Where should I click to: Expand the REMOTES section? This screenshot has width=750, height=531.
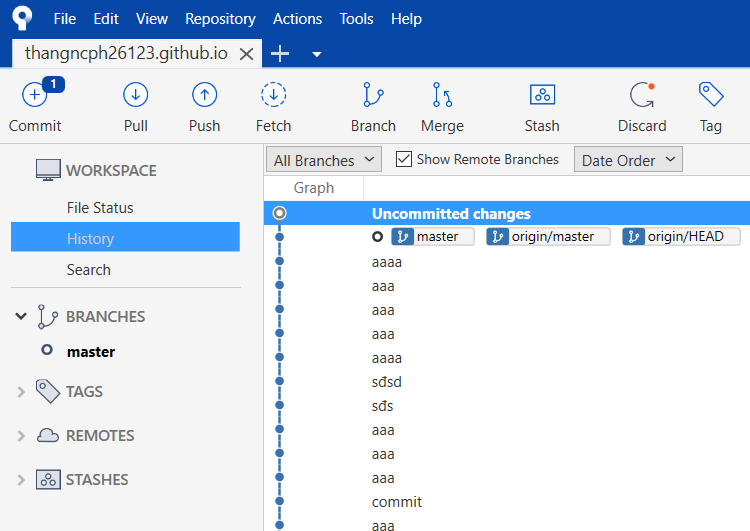tap(21, 436)
